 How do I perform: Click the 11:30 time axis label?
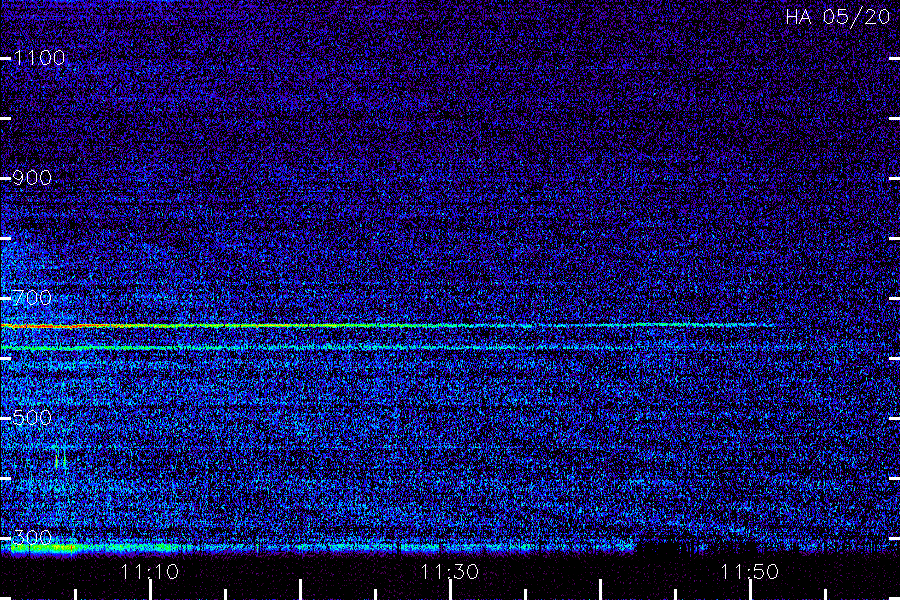coord(449,571)
